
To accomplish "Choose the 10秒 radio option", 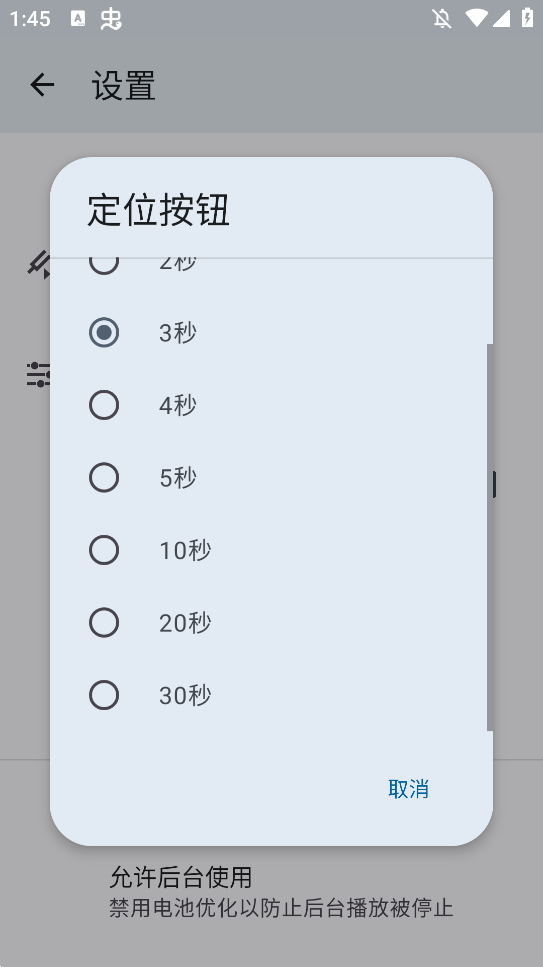I will (x=104, y=550).
